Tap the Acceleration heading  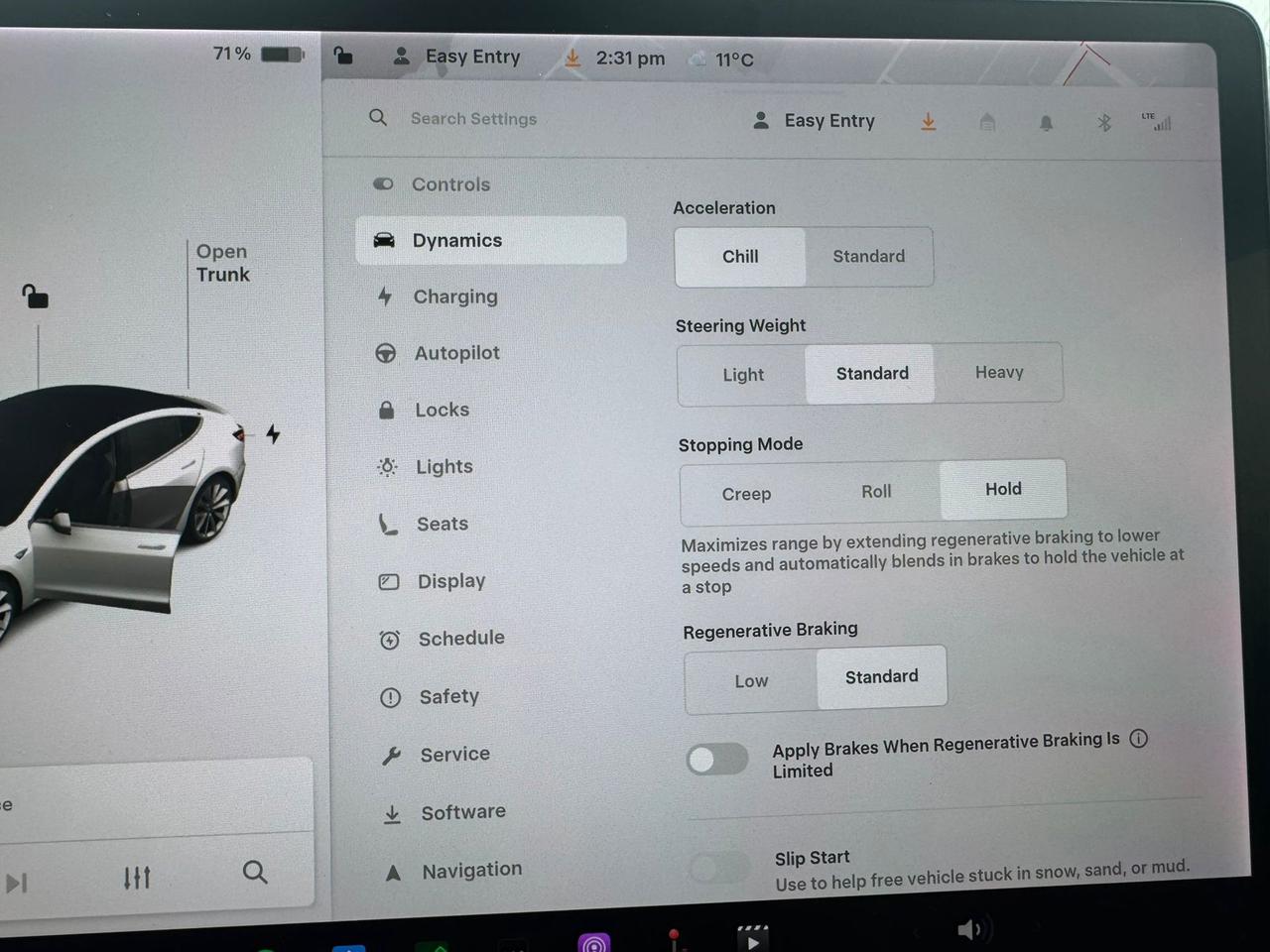pyautogui.click(x=724, y=208)
